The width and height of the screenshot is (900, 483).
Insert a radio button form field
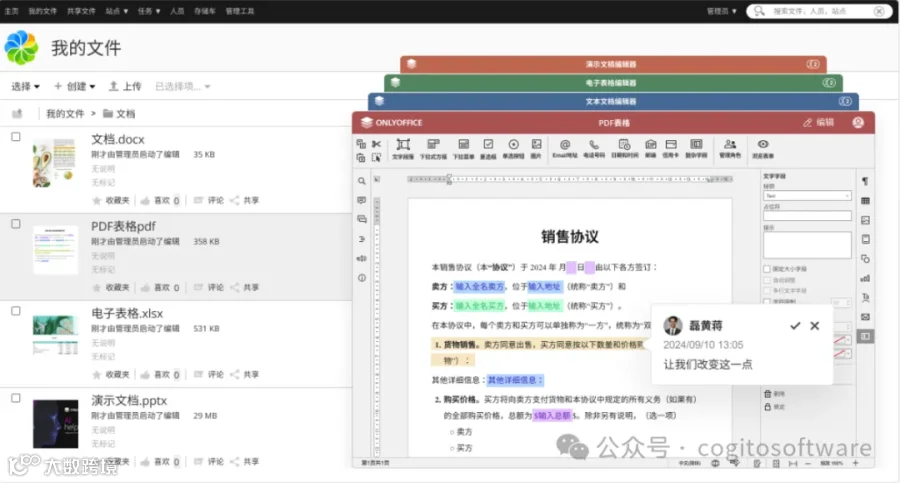pyautogui.click(x=513, y=149)
